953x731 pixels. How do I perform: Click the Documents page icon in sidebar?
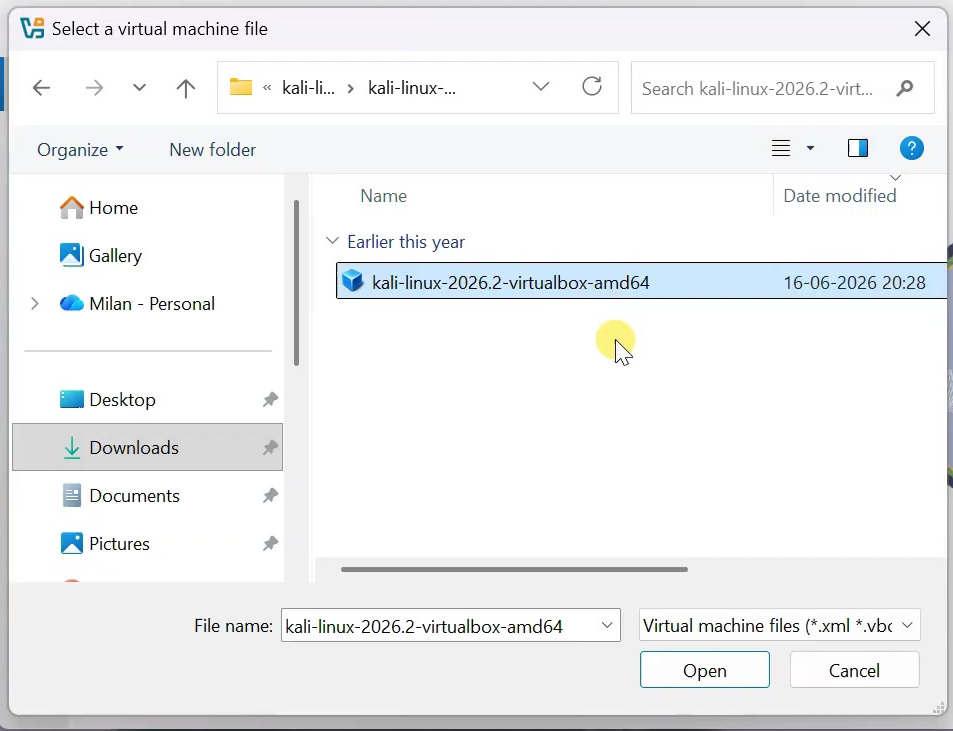[72, 496]
